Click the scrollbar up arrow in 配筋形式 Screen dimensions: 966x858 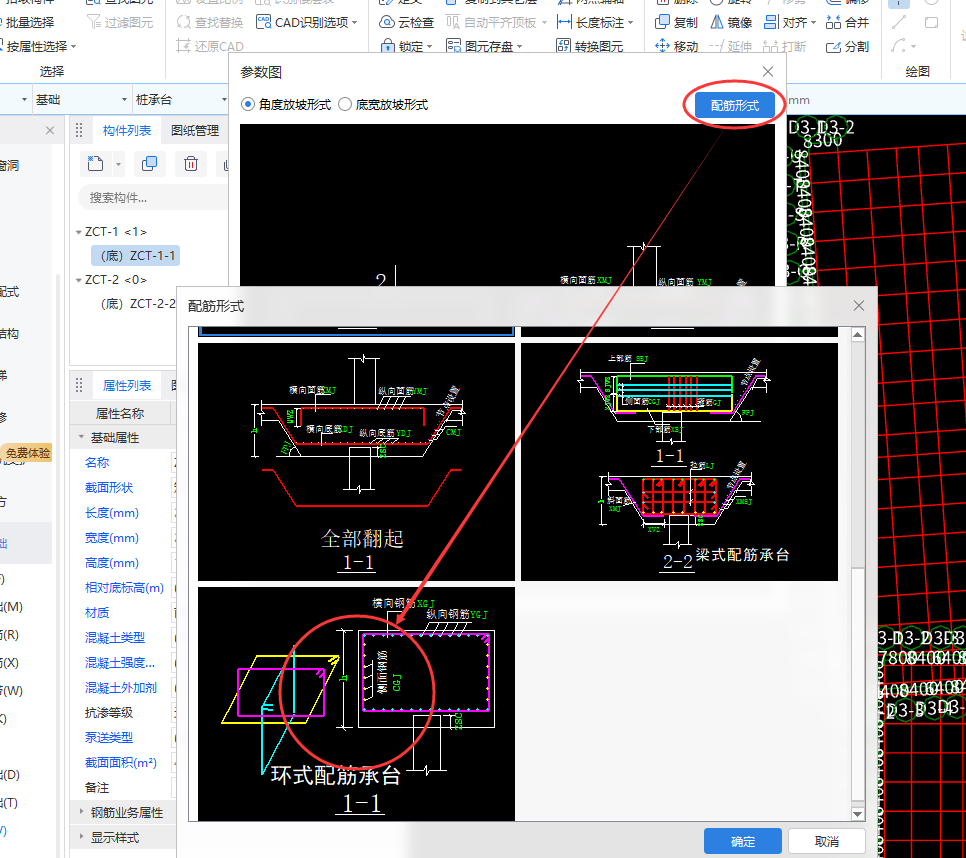point(858,334)
